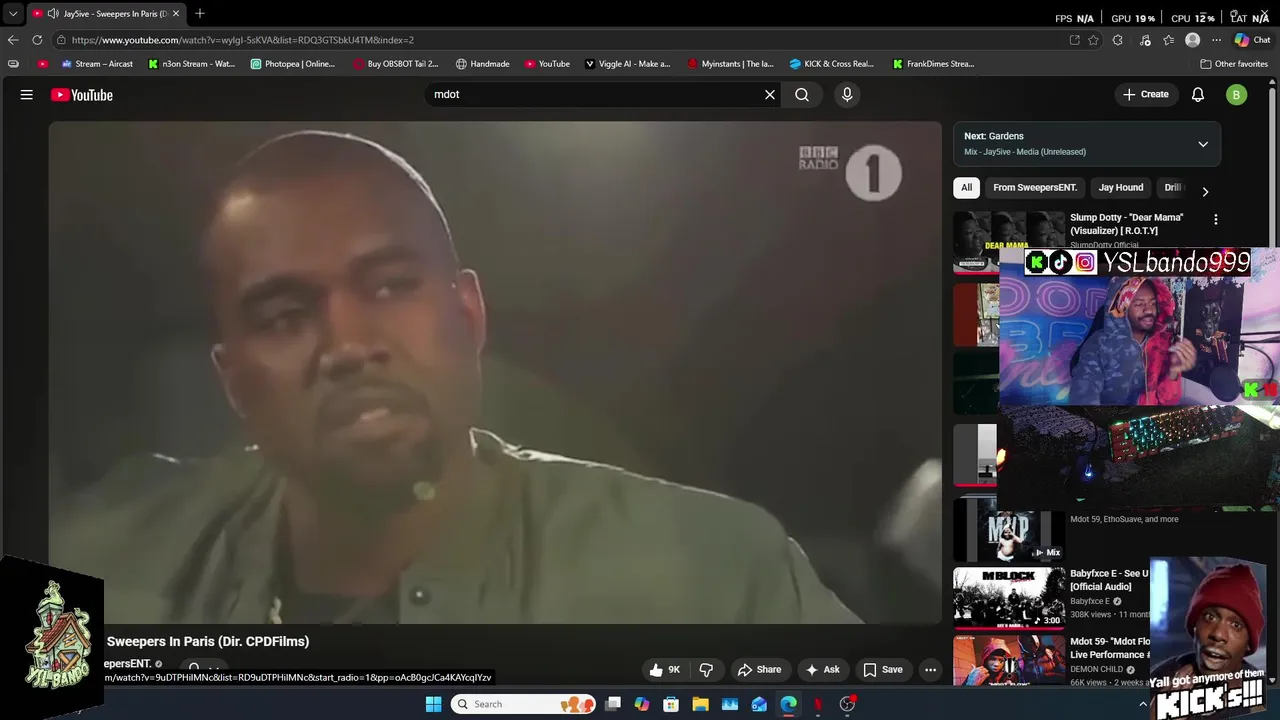Screen dimensions: 1280x720
Task: Open more actions three-dot menu
Action: pyautogui.click(x=930, y=670)
